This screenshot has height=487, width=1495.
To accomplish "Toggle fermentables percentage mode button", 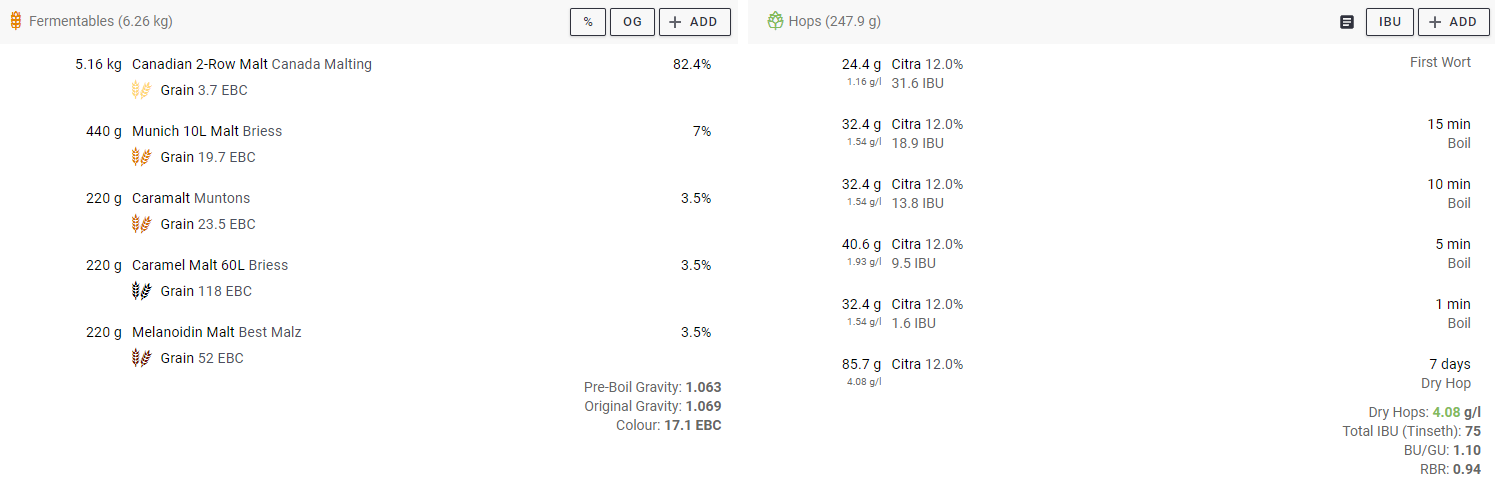I will click(588, 22).
